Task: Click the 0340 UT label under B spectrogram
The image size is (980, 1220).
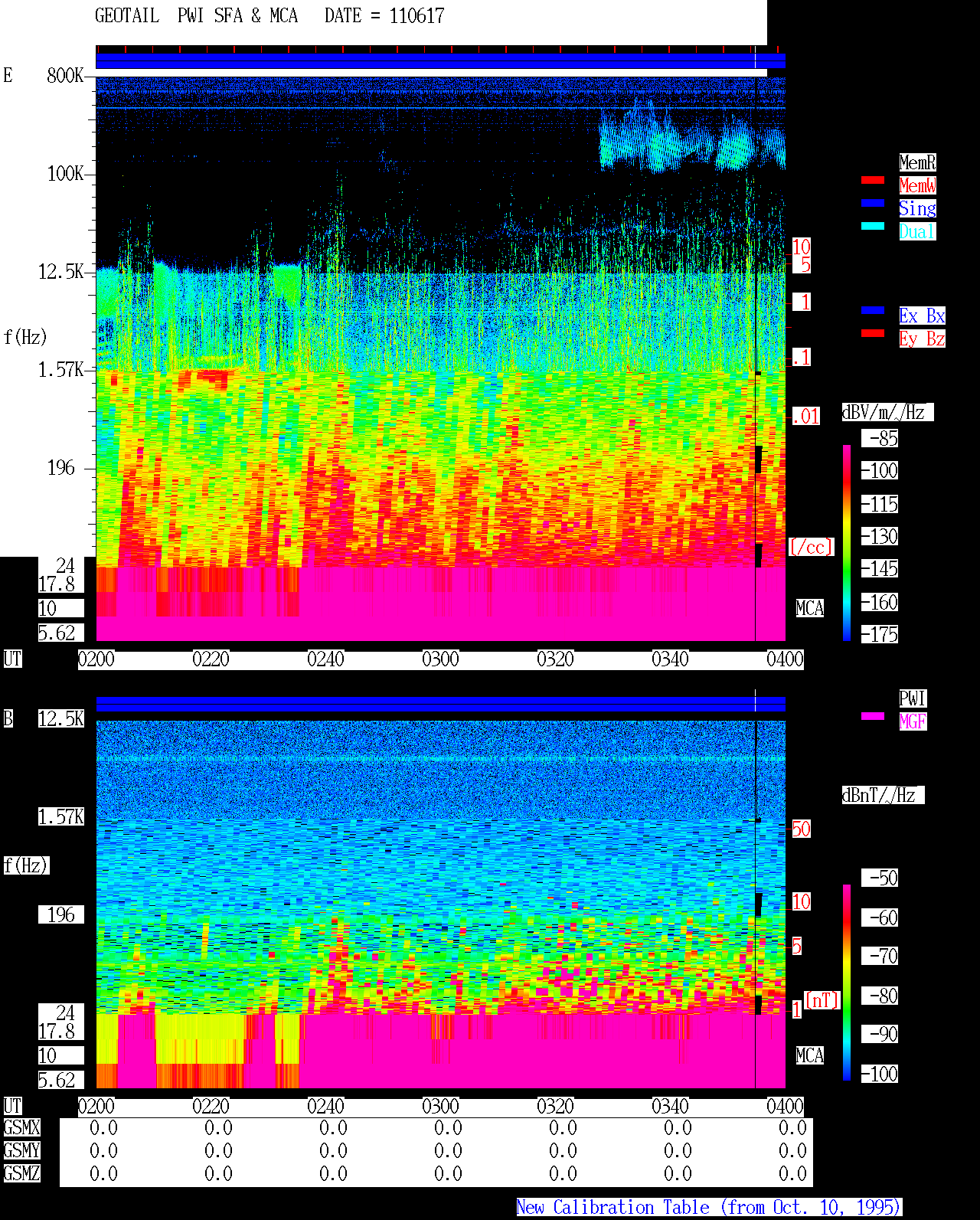Action: pyautogui.click(x=670, y=1107)
